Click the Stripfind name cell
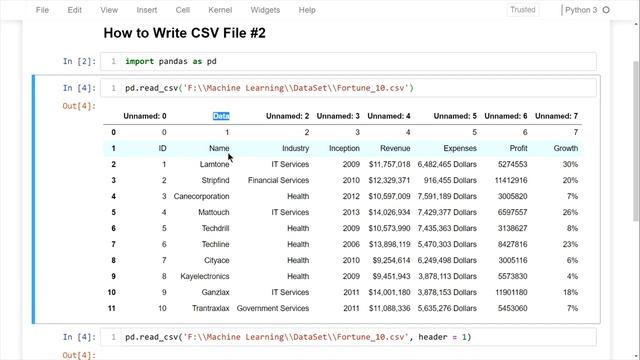 (215, 180)
